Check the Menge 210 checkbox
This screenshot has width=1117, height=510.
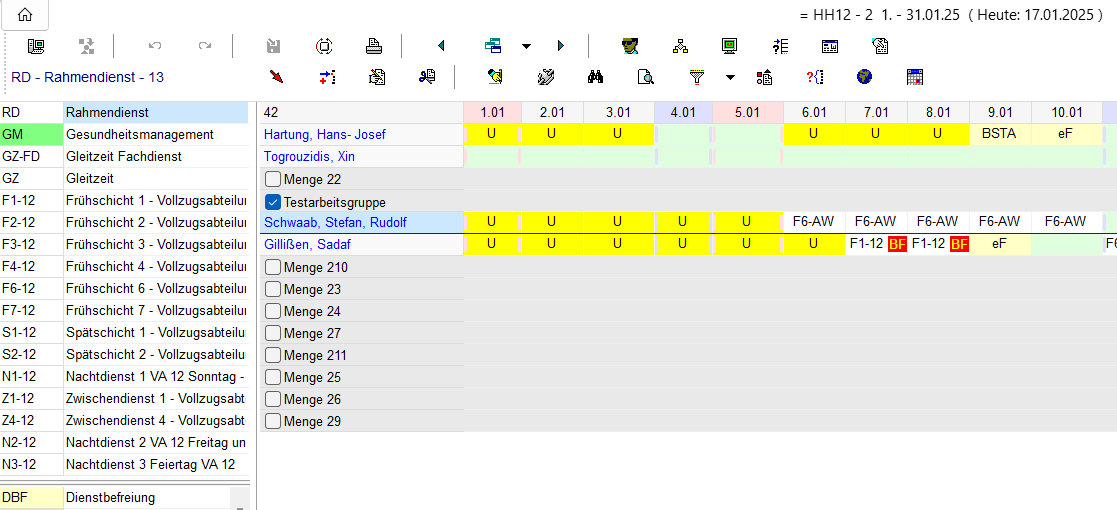pos(273,268)
